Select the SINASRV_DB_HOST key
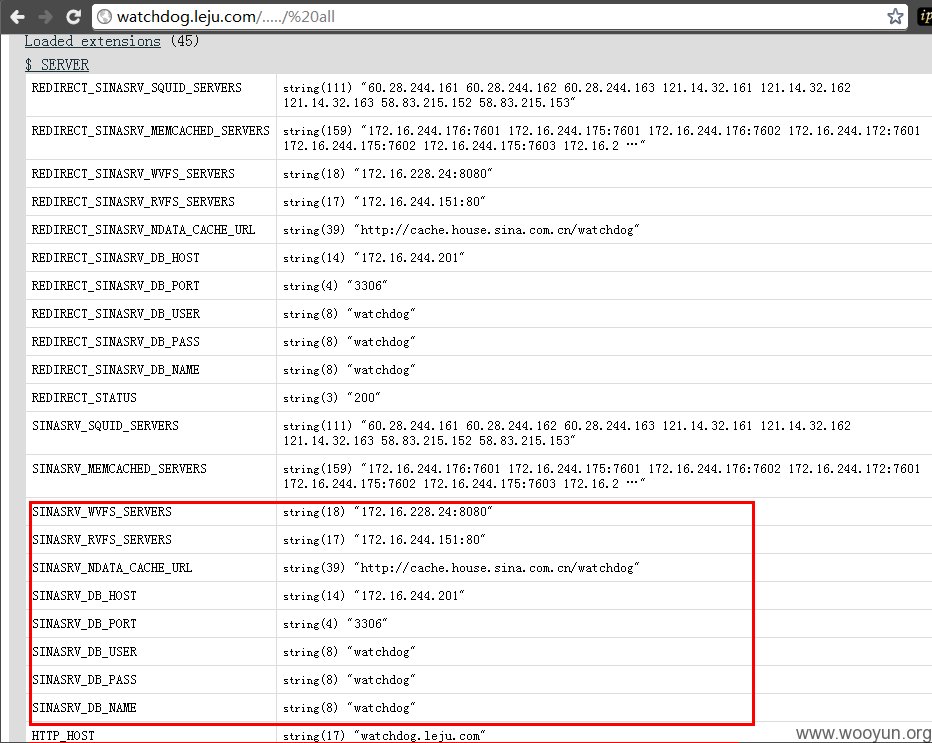 [x=84, y=596]
